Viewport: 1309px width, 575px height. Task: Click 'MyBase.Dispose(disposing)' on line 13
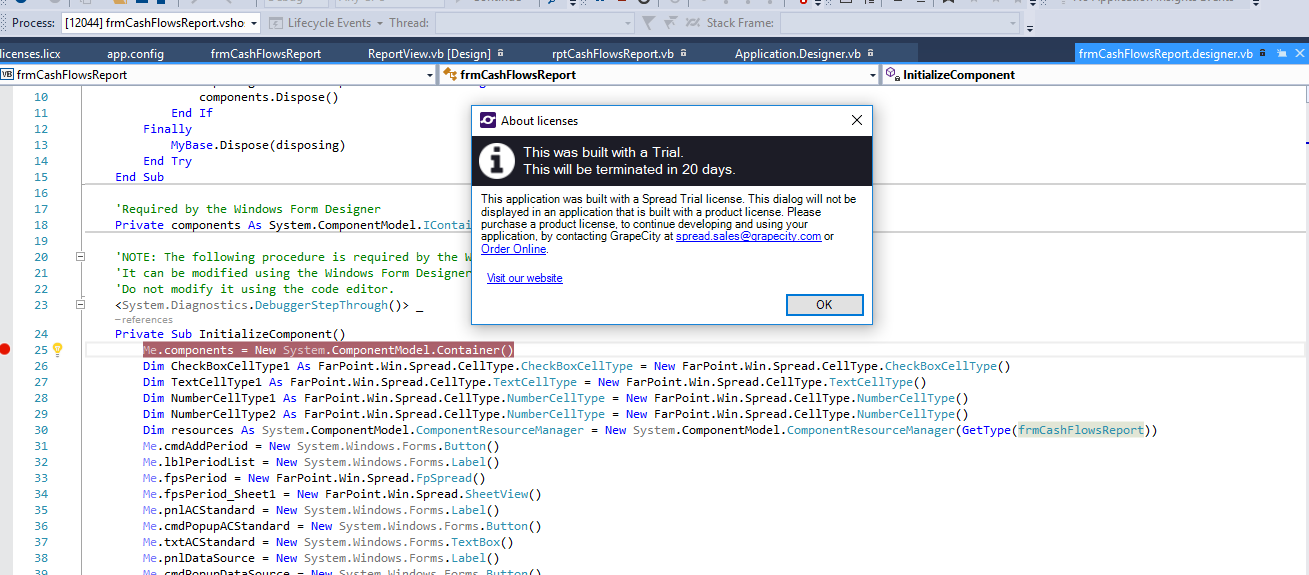258,145
